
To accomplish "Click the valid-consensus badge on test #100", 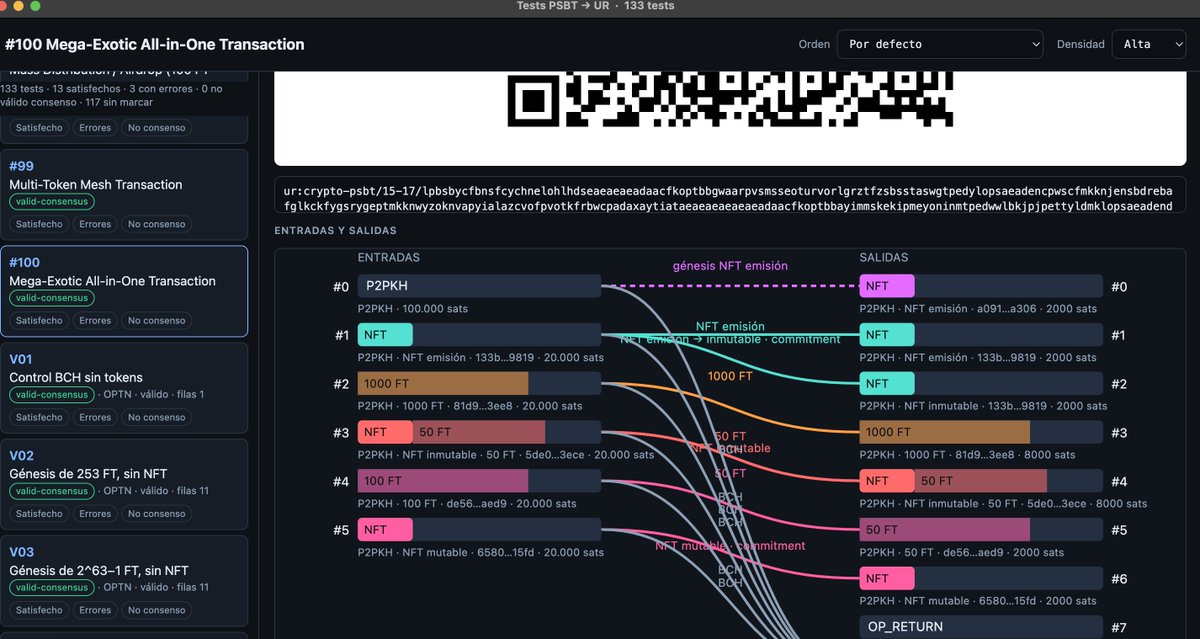I will click(52, 298).
